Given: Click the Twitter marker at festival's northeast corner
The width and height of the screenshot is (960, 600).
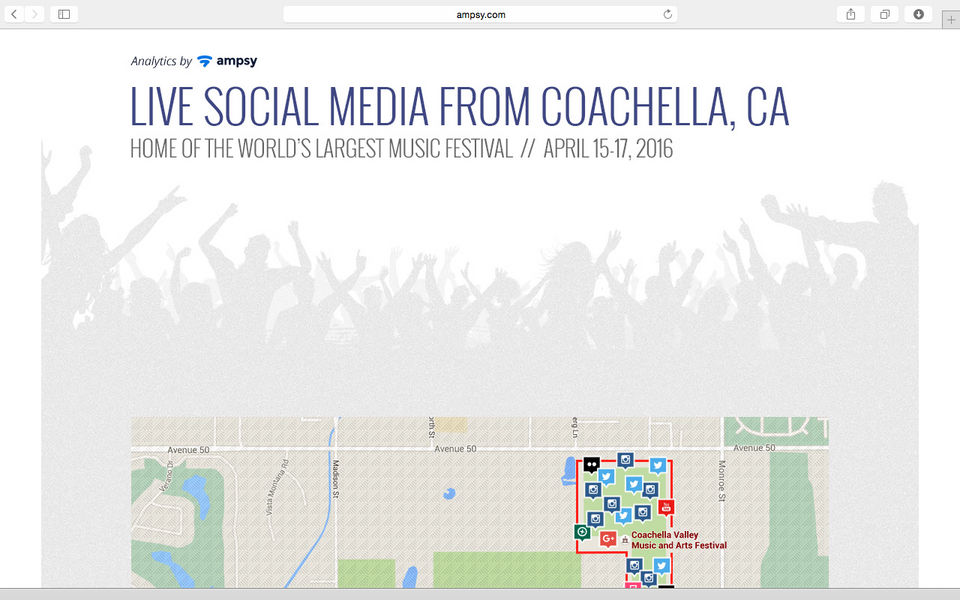Looking at the screenshot, I should [657, 465].
